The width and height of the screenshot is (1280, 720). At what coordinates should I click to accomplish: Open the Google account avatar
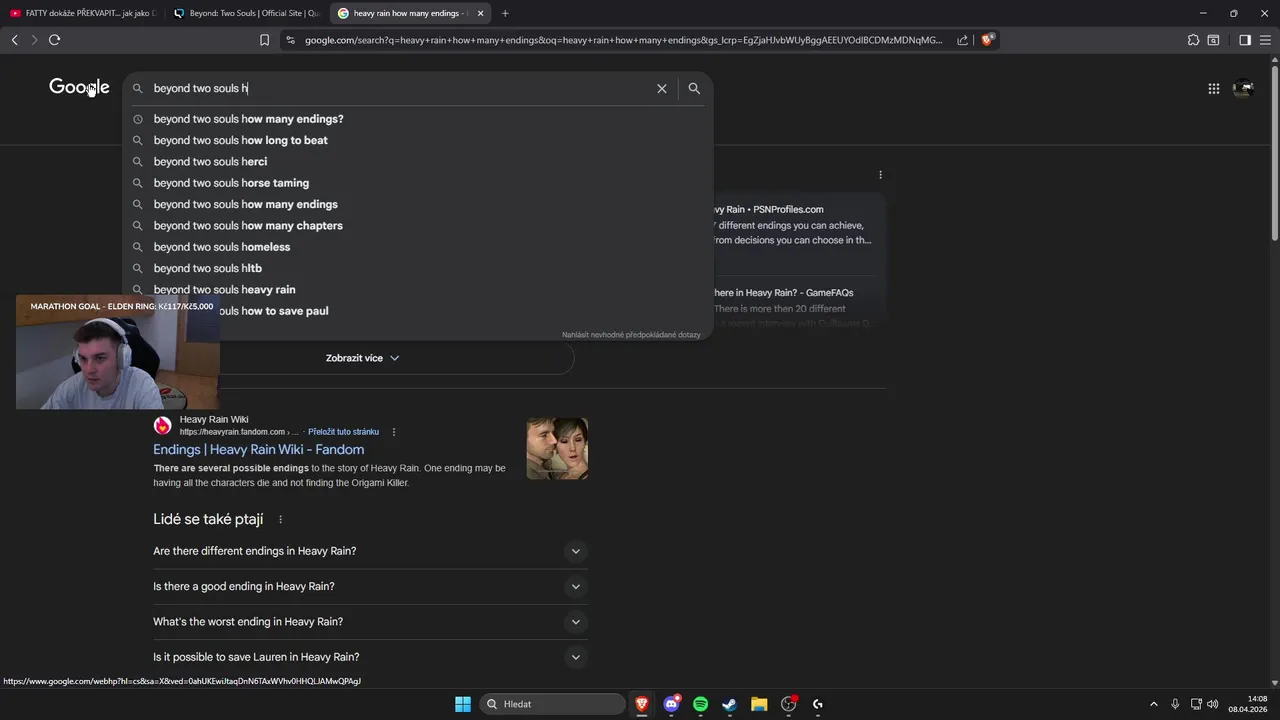[x=1243, y=88]
